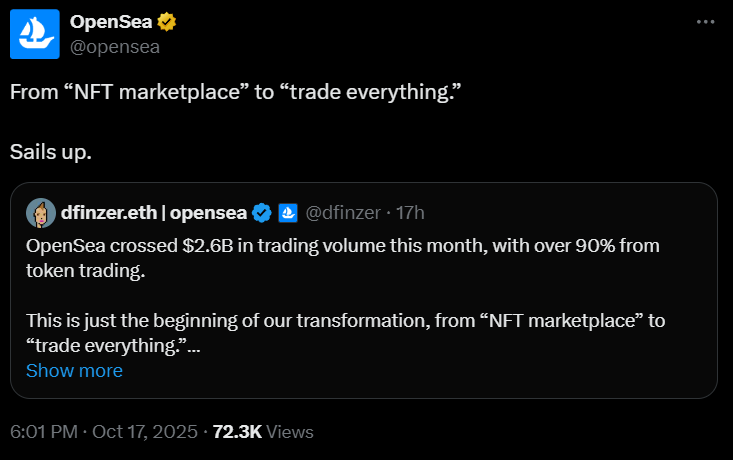The height and width of the screenshot is (460, 733).
Task: Click the @opensea handle
Action: click(115, 46)
